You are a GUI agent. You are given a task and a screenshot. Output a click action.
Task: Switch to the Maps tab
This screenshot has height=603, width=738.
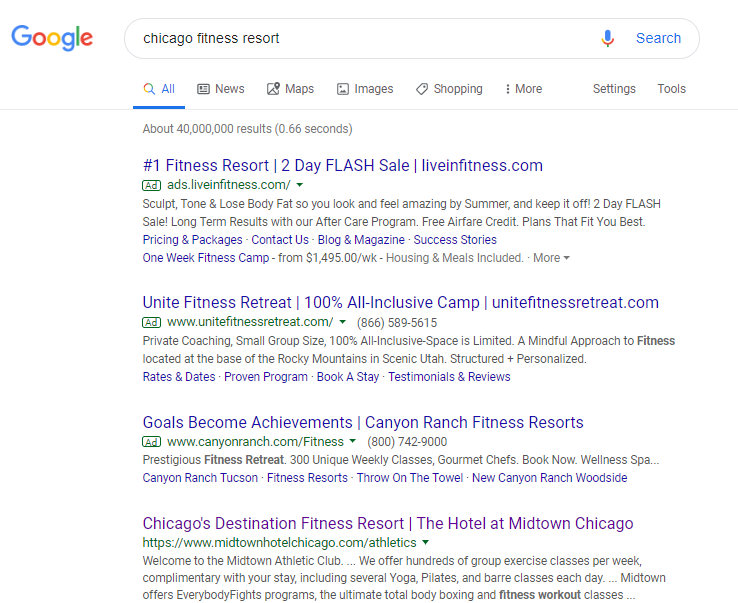click(x=290, y=88)
